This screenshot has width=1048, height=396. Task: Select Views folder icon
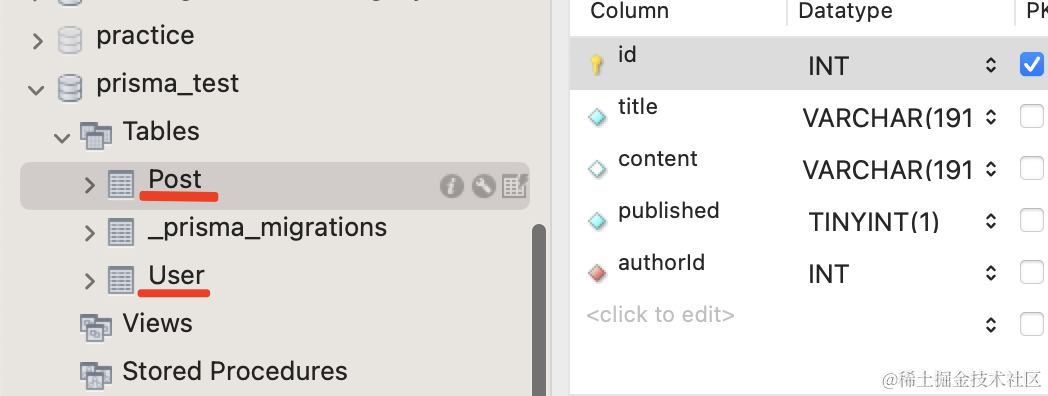click(x=96, y=328)
